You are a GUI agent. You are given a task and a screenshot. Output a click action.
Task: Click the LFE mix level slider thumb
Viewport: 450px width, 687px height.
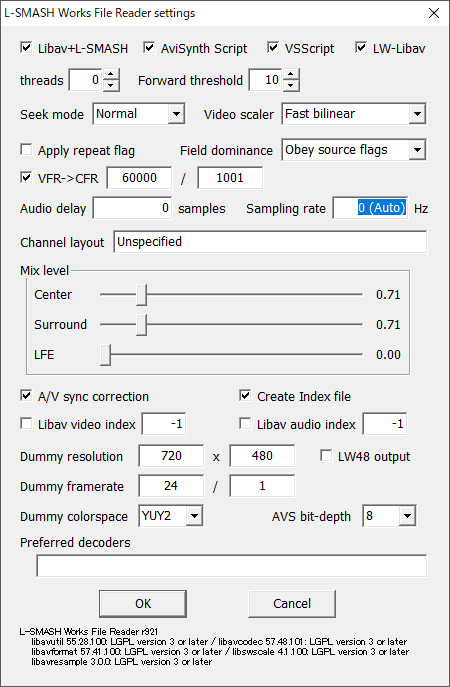[x=106, y=354]
